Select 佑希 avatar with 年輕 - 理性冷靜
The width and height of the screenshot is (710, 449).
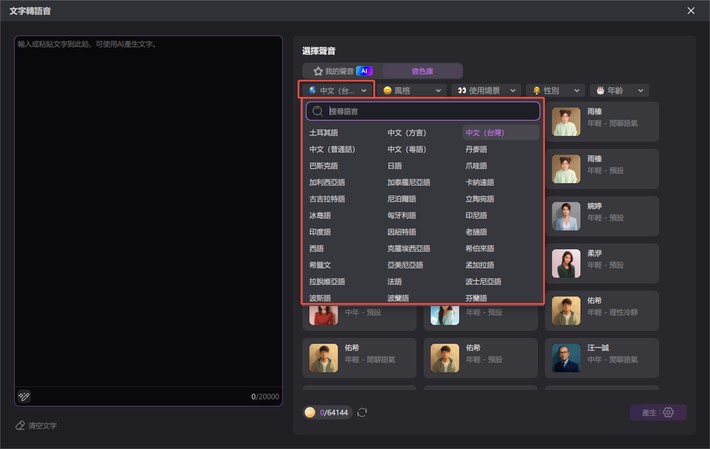[x=566, y=310]
